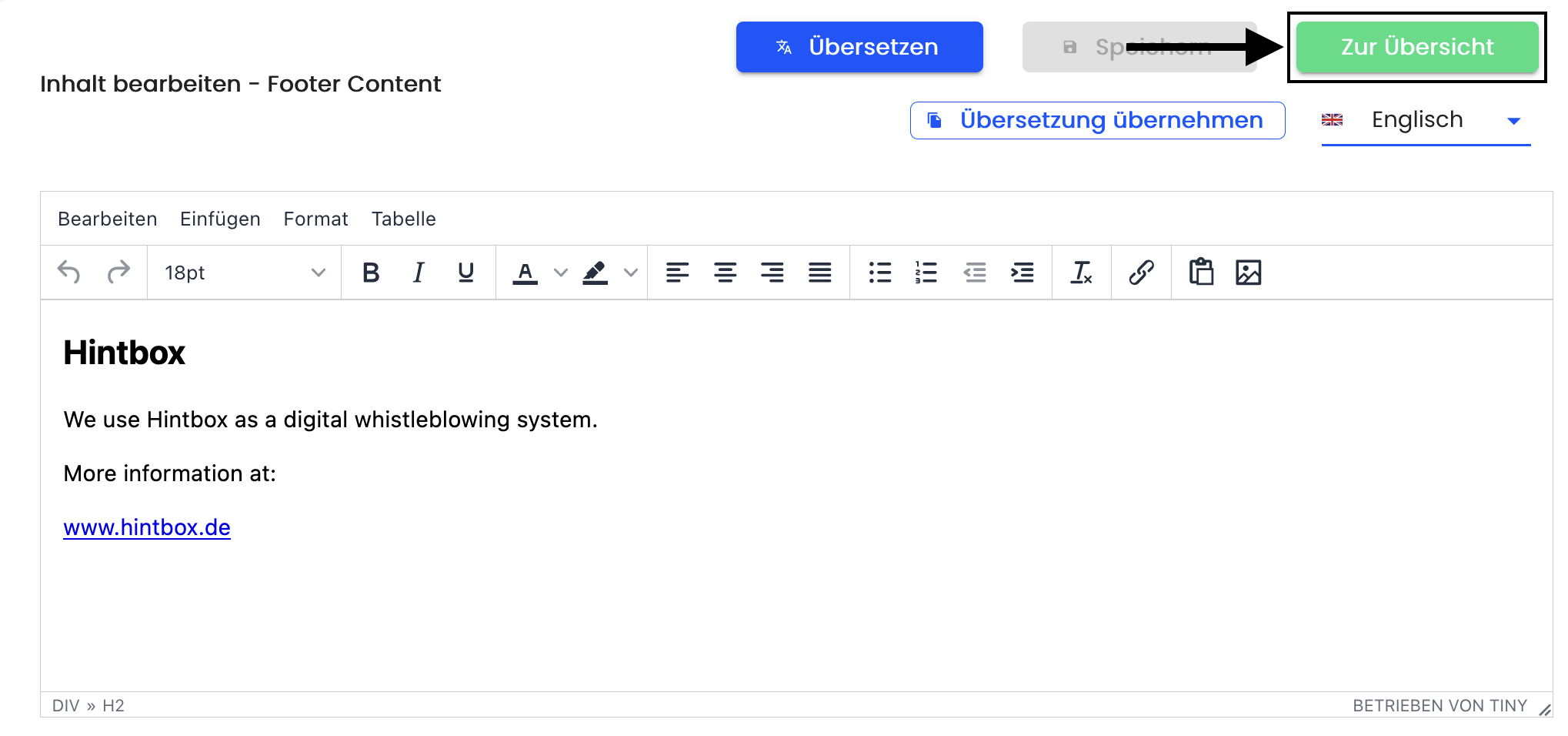Toggle bold formatting
Screen dimensions: 1568x736
(371, 273)
